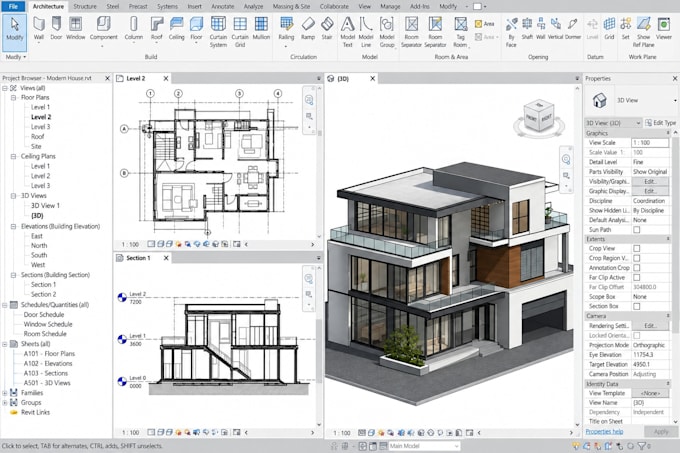Open the Main Model workset dropdown
This screenshot has width=680, height=453.
tap(424, 446)
